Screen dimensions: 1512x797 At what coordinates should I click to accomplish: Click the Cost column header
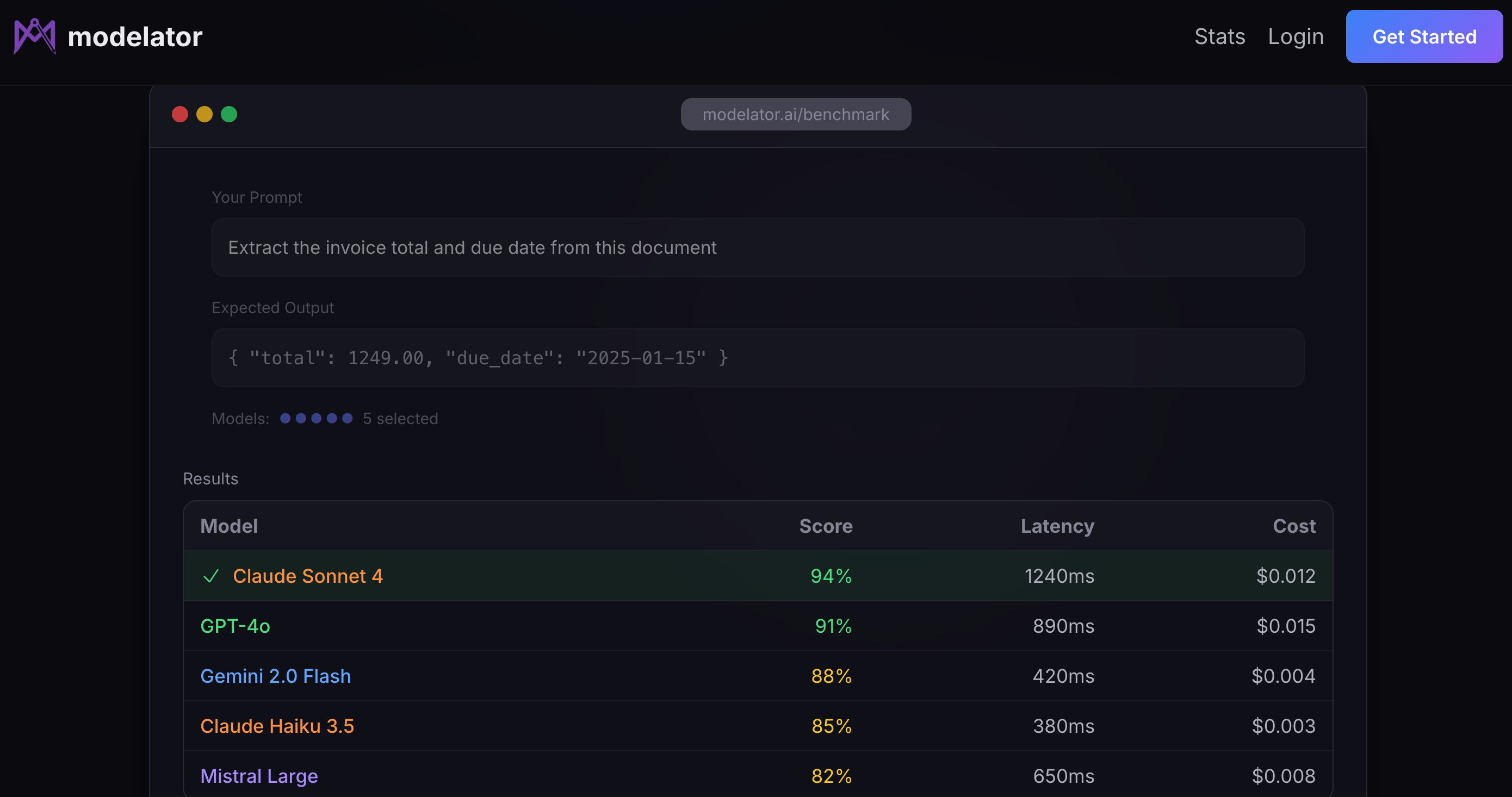1294,526
